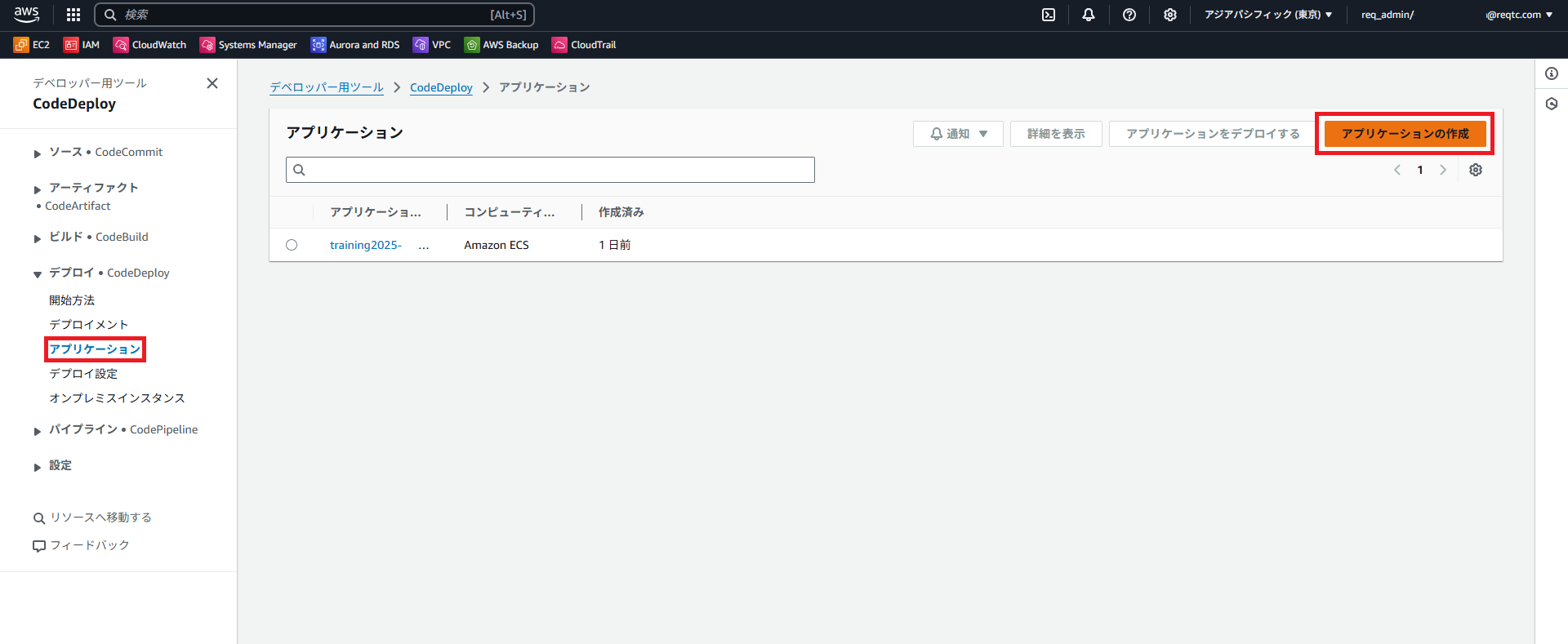Focus the applications filter search field

550,170
